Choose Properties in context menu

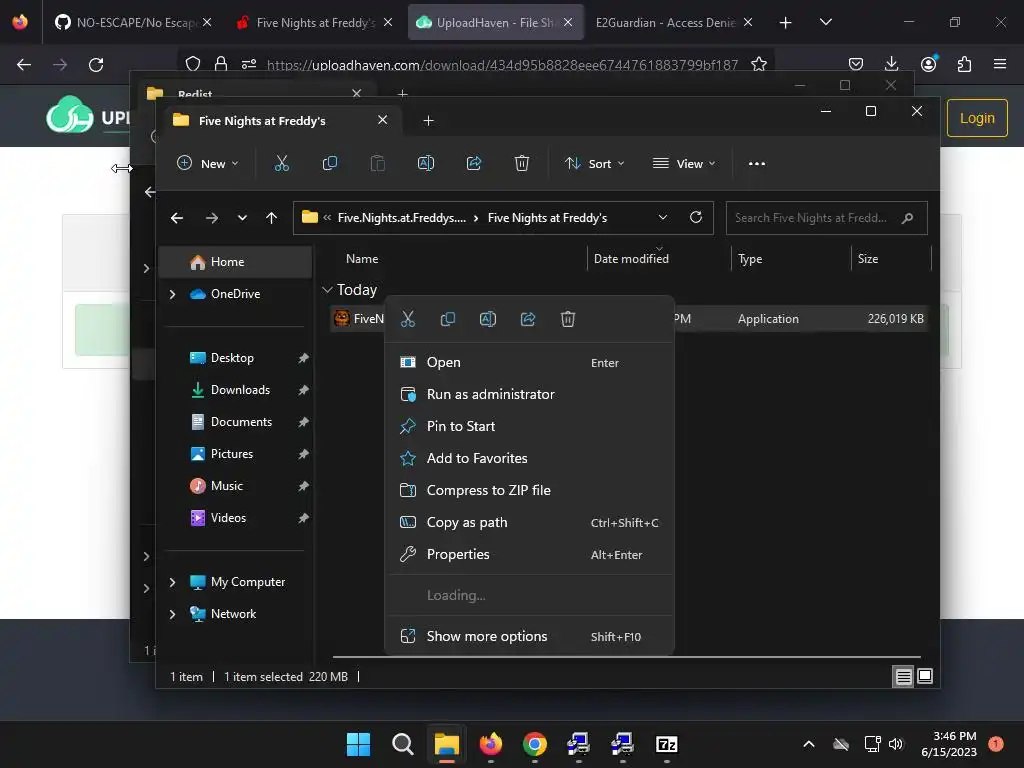pyautogui.click(x=529, y=554)
